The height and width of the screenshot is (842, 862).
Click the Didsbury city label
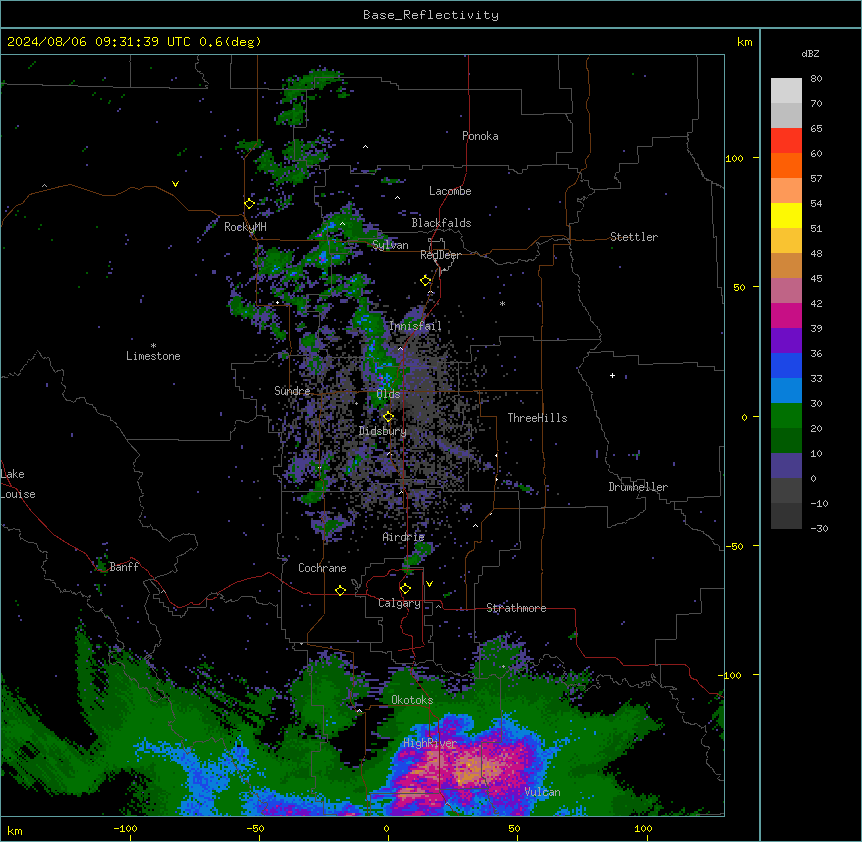383,431
